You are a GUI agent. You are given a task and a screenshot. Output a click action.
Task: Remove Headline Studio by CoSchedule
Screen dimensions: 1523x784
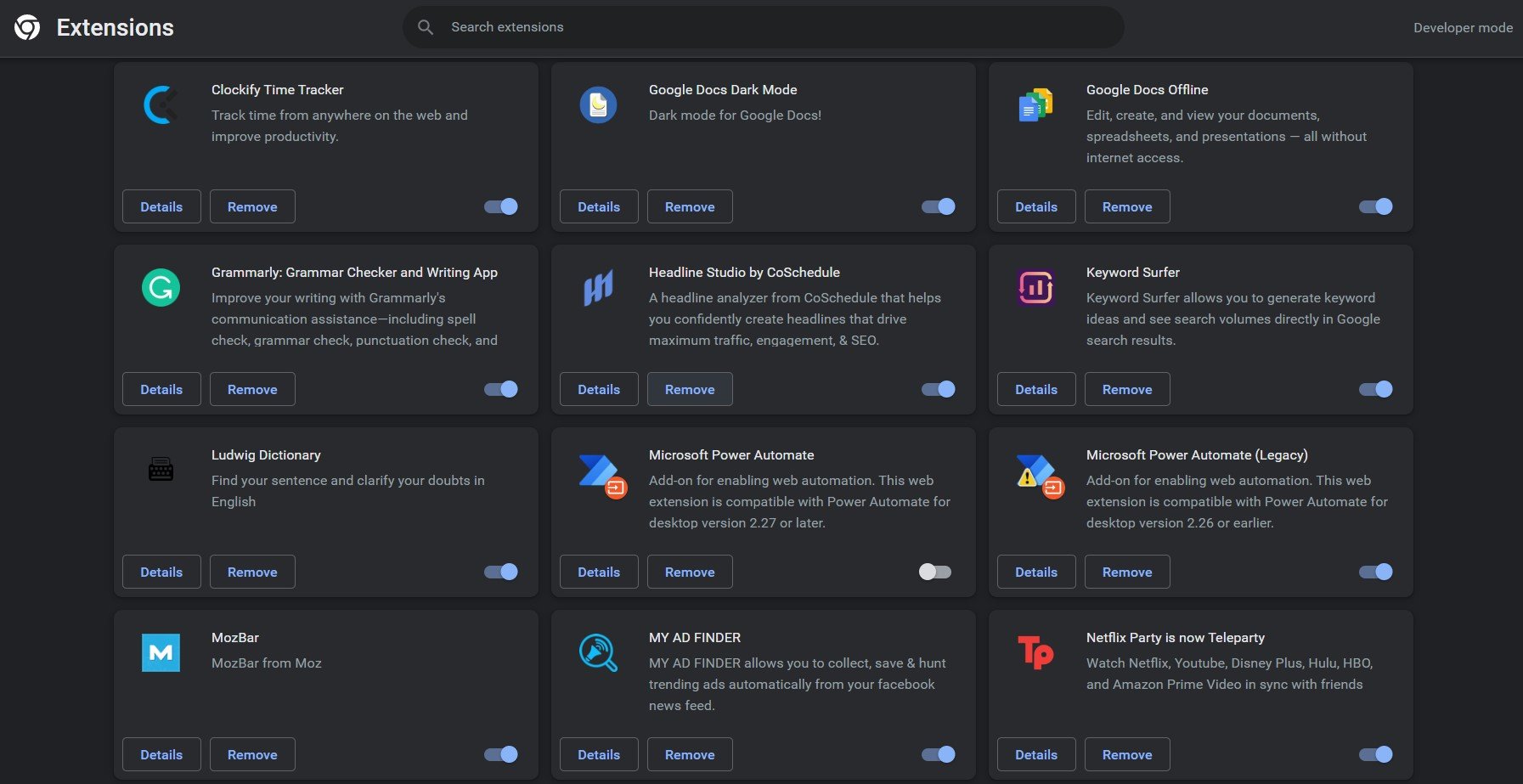(690, 389)
